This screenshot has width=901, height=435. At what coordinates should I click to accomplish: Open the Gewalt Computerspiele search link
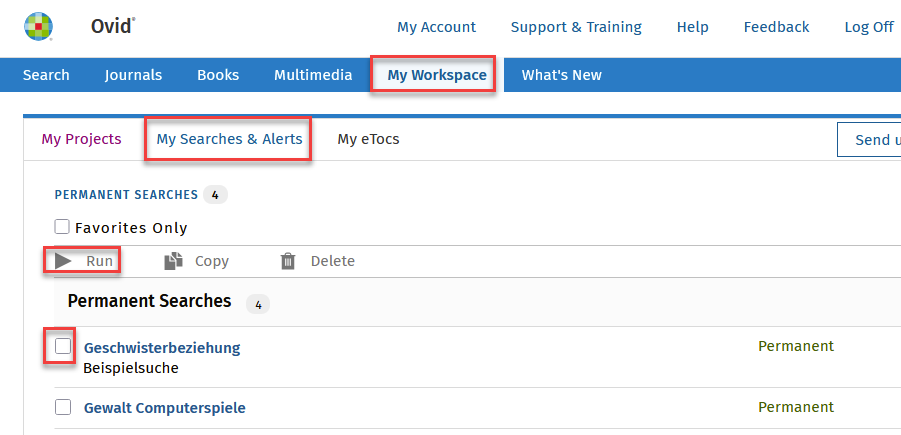[x=164, y=408]
